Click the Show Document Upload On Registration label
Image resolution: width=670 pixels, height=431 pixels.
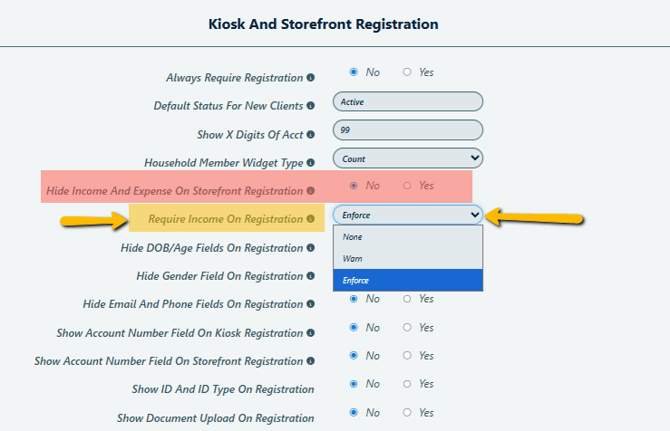coord(215,418)
